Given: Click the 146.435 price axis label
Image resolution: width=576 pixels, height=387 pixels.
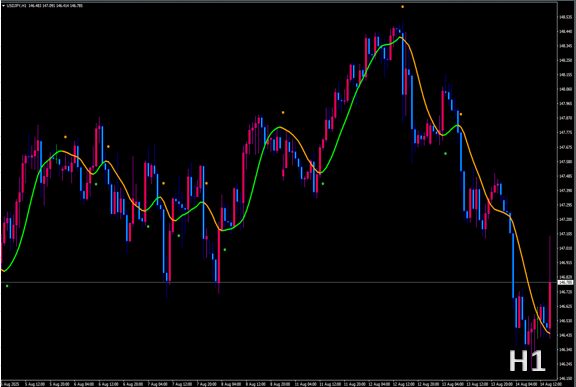Looking at the screenshot, I should click(565, 335).
